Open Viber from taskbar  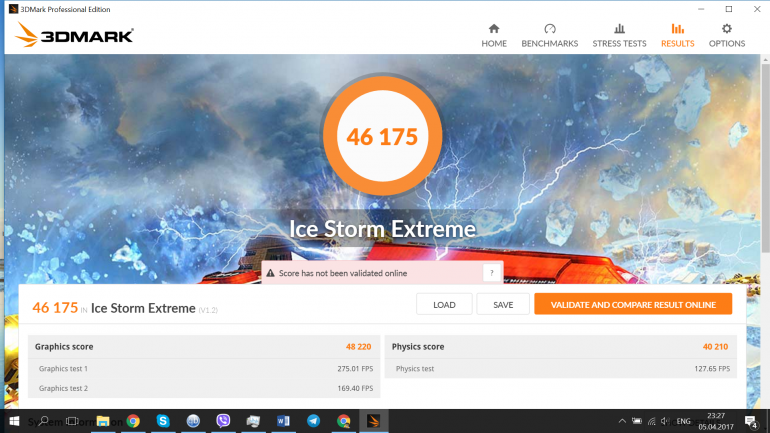(223, 421)
